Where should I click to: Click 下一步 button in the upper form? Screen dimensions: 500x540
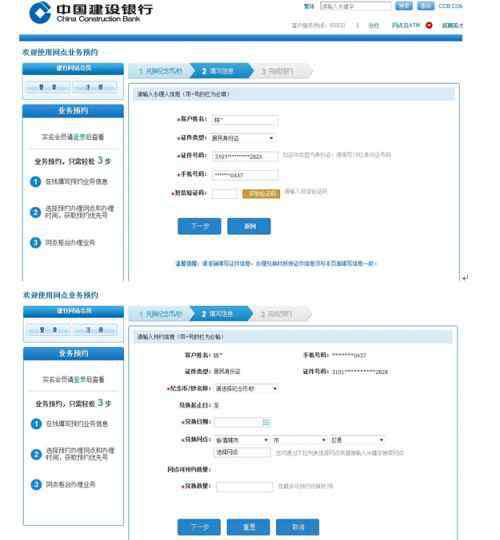(x=199, y=226)
